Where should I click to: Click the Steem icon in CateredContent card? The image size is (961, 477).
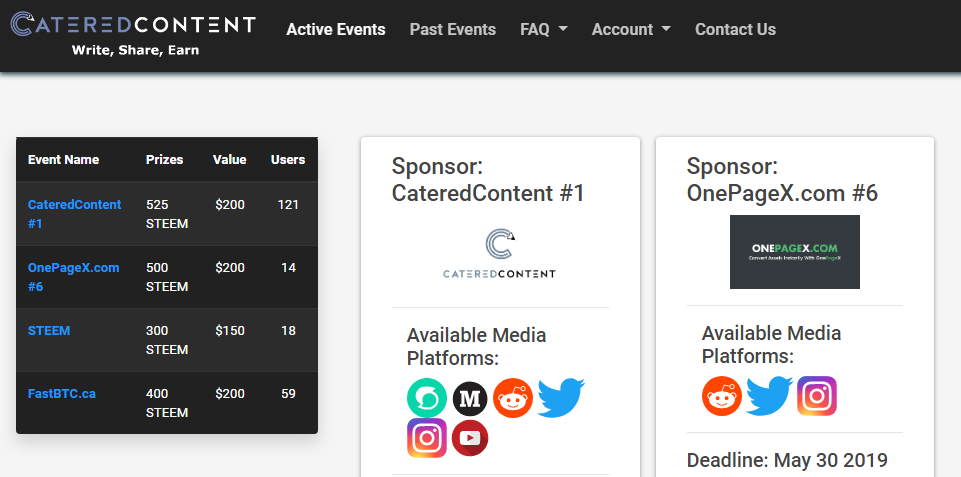point(427,398)
